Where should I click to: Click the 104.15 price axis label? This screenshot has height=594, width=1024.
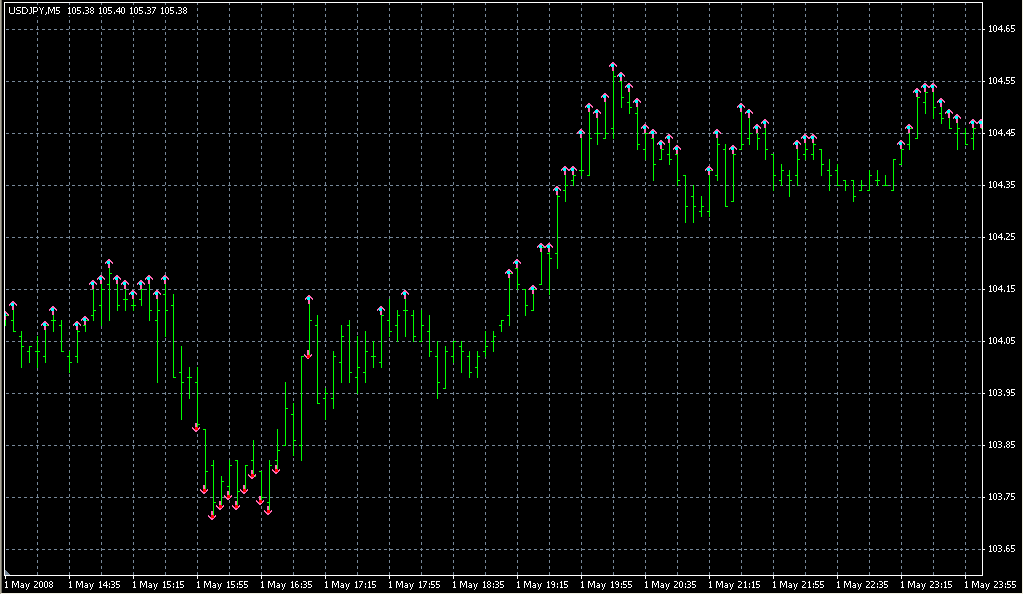[x=1002, y=289]
